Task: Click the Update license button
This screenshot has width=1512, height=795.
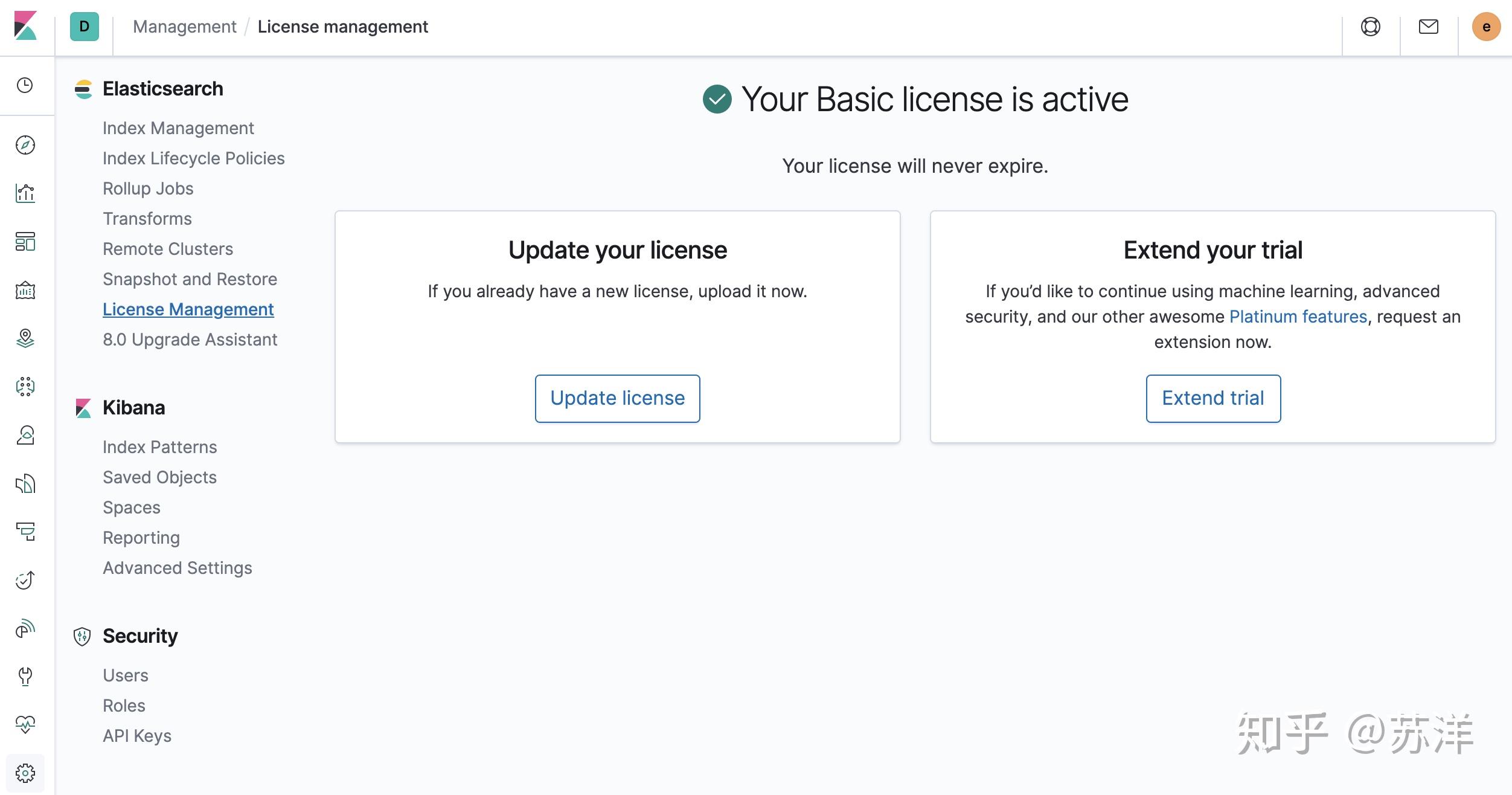Action: coord(617,398)
